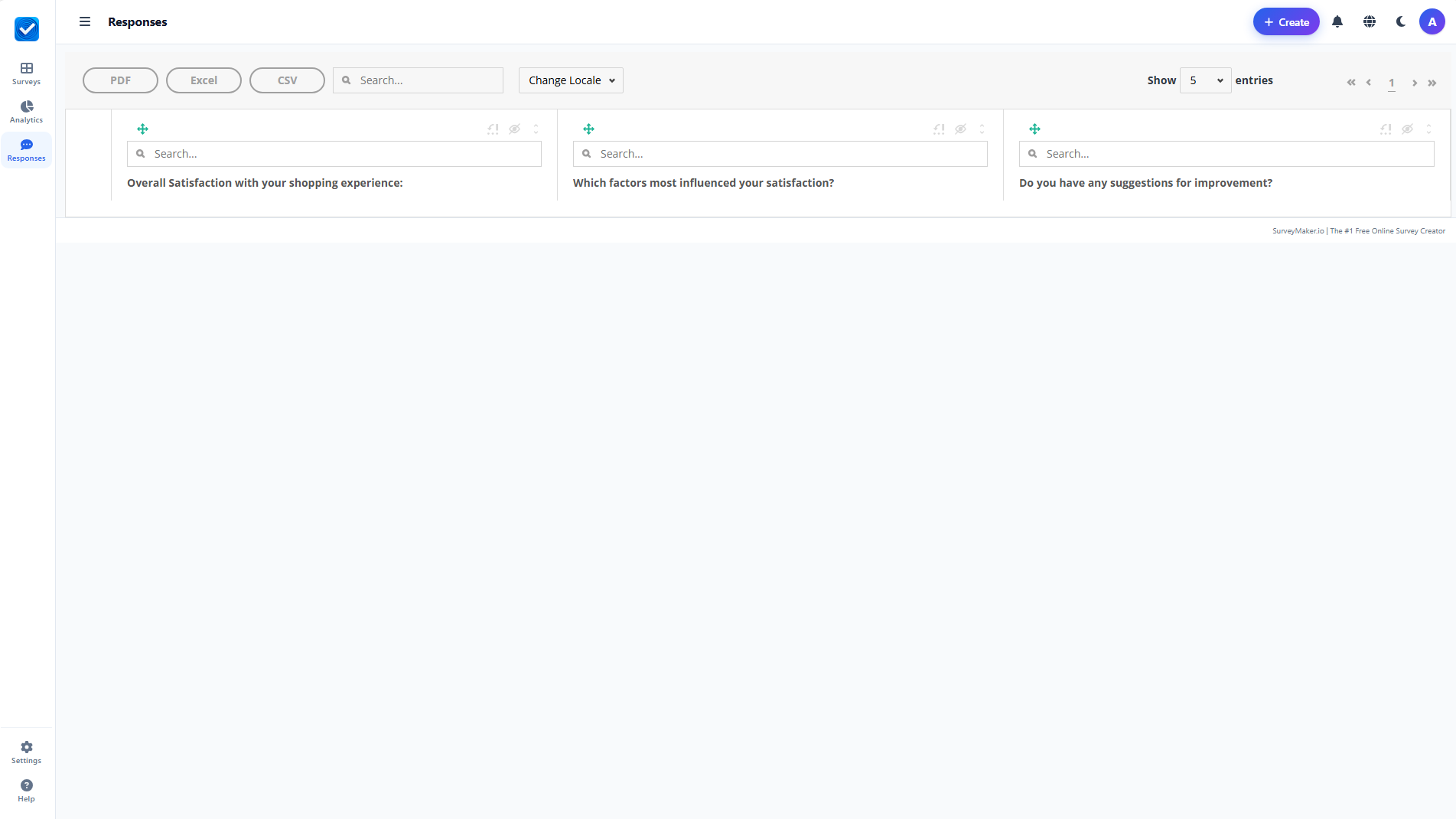The width and height of the screenshot is (1456, 819).
Task: Select page 1 in pagination
Action: 1392,83
